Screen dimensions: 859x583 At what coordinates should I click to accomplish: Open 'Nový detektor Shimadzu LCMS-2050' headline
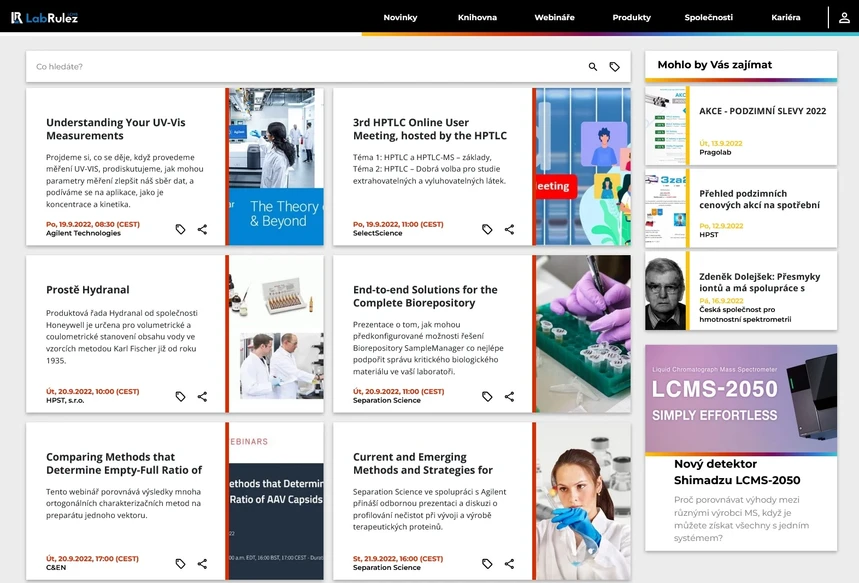point(737,472)
